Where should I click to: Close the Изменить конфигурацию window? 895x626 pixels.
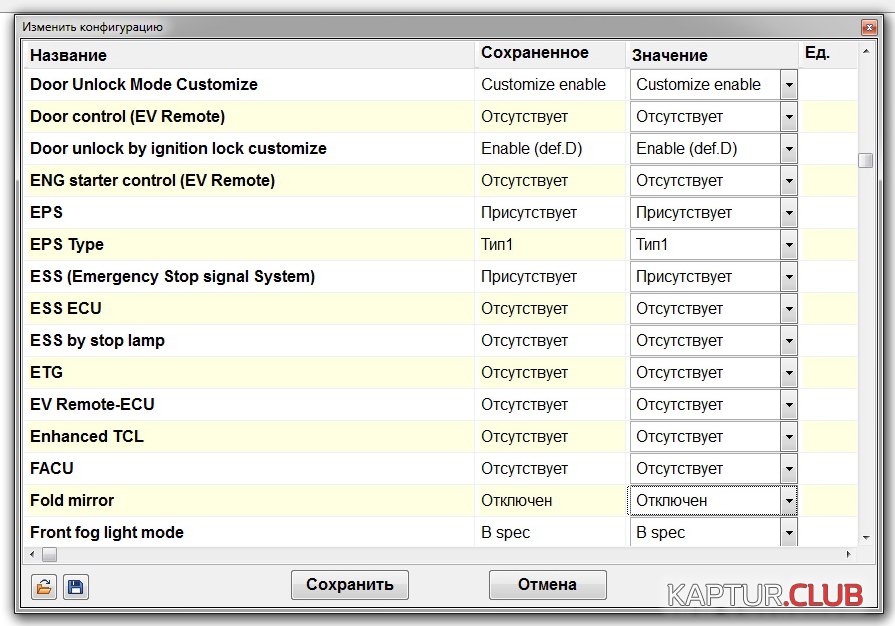[x=867, y=27]
